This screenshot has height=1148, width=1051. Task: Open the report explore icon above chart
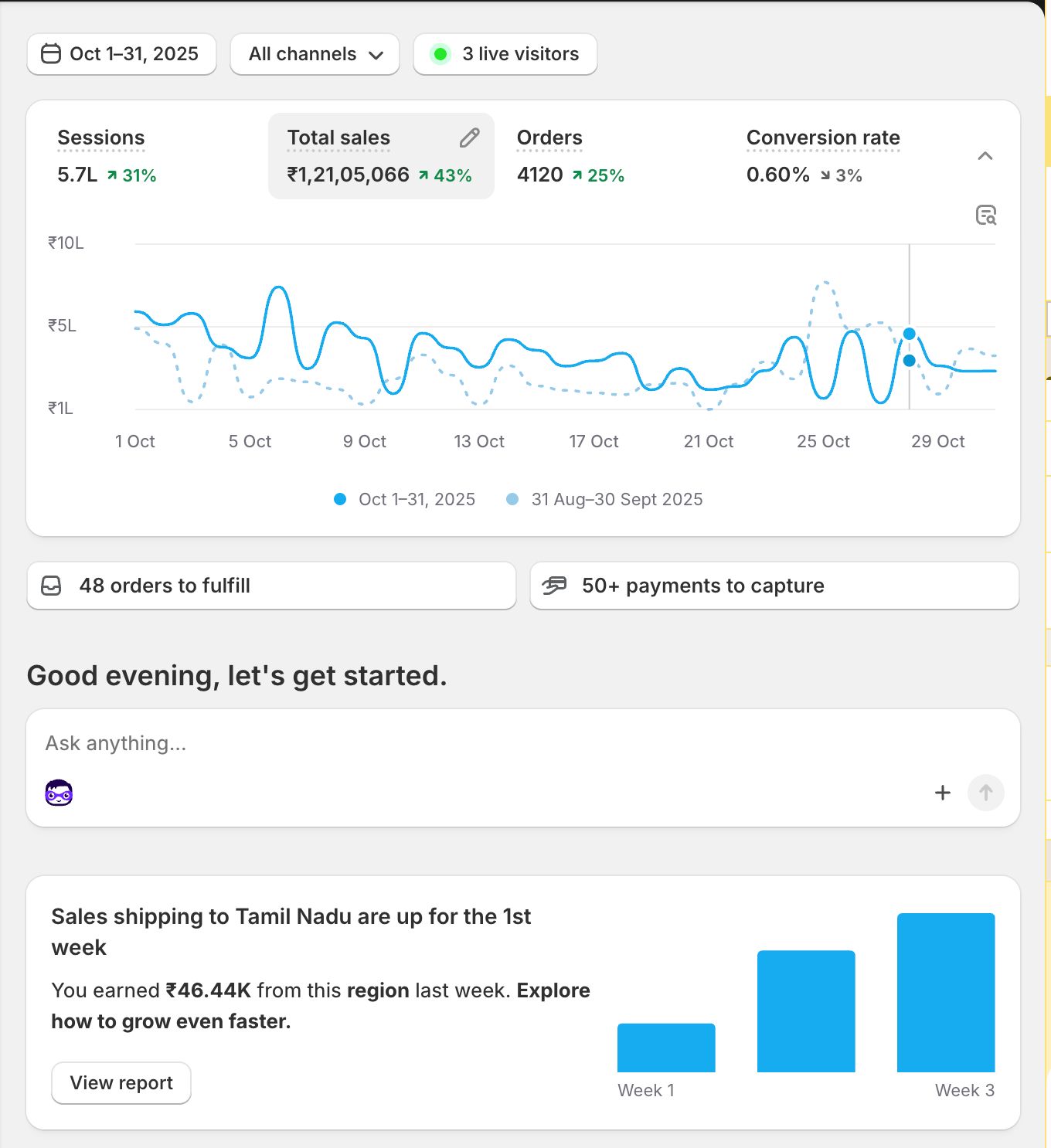985,215
